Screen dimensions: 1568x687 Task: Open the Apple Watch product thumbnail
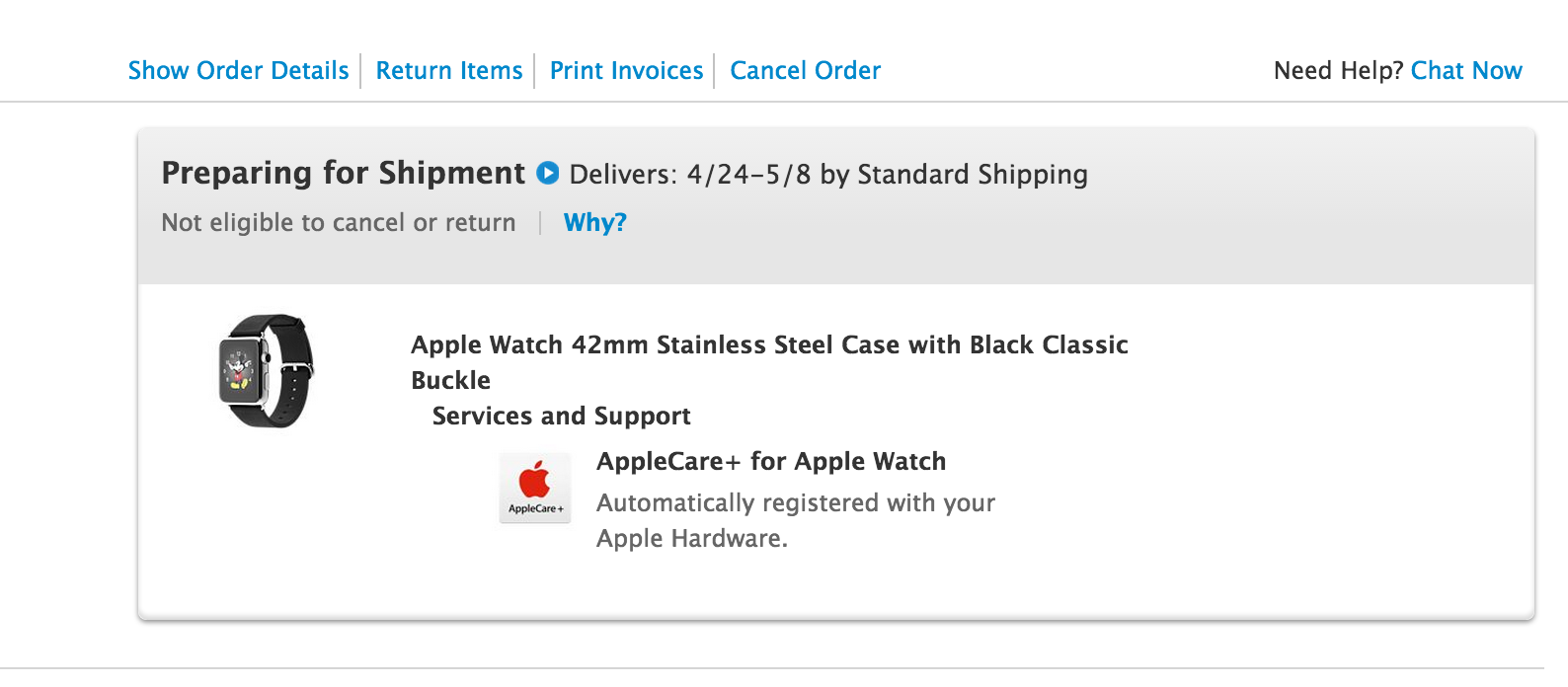tap(265, 371)
